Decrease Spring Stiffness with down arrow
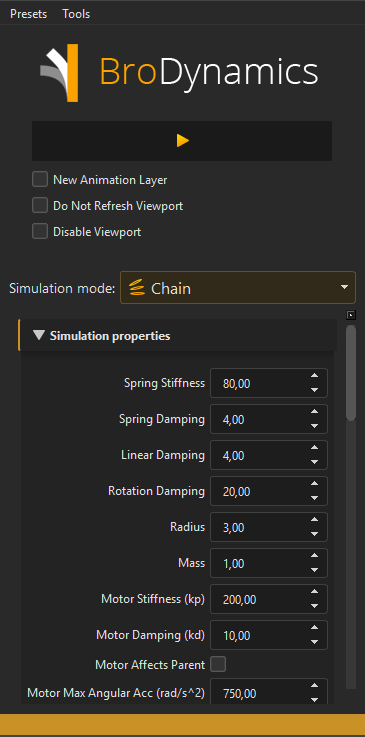The image size is (365, 737). coord(315,390)
